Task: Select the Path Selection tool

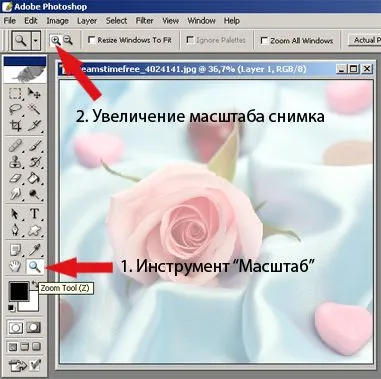Action: pos(15,214)
